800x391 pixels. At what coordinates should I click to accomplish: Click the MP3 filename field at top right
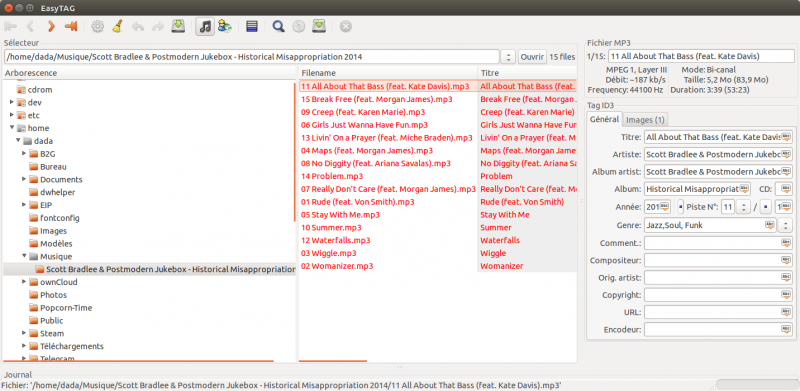pos(702,56)
